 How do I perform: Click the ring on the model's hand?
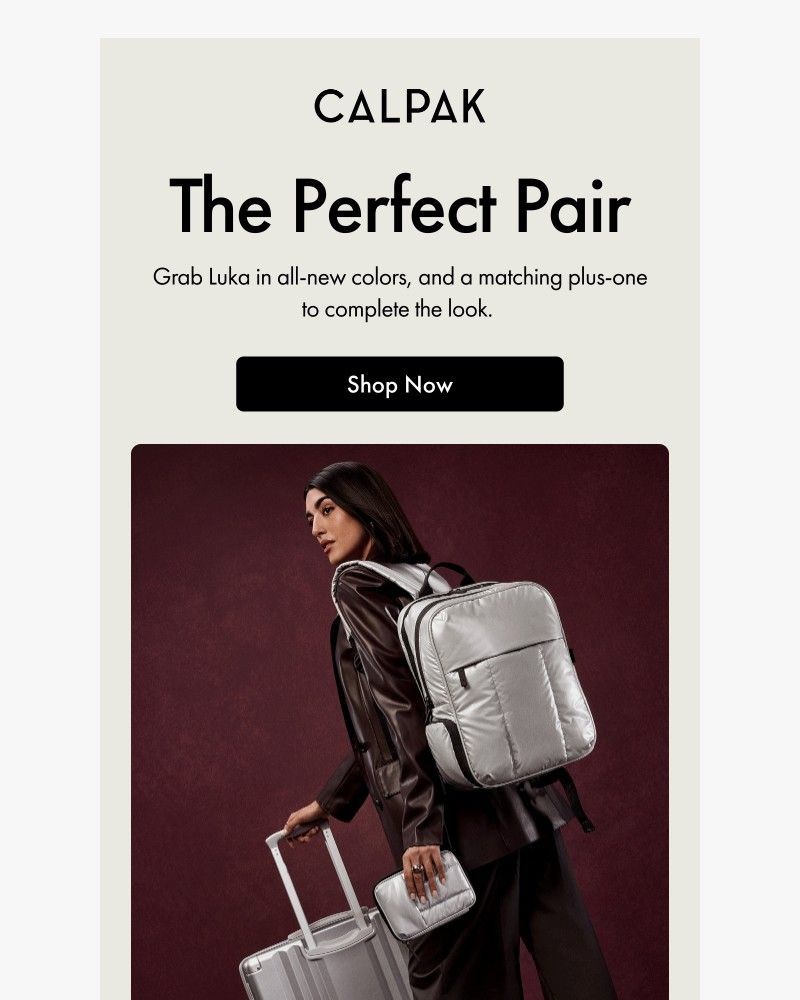[x=417, y=869]
